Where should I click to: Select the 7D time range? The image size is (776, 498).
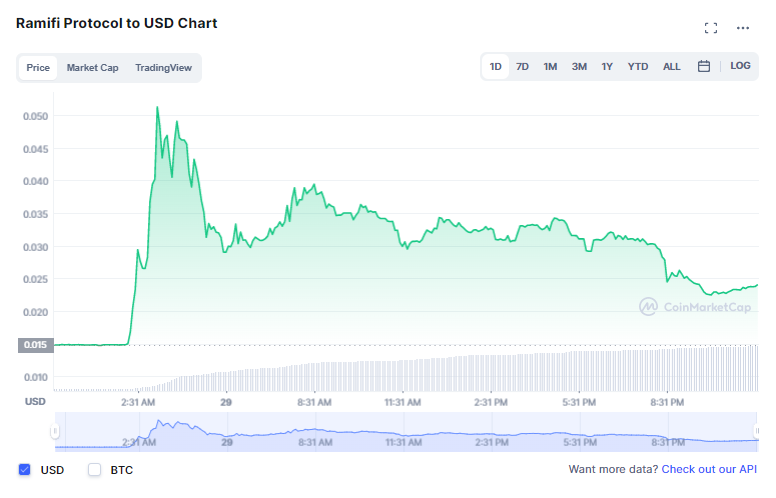[522, 66]
